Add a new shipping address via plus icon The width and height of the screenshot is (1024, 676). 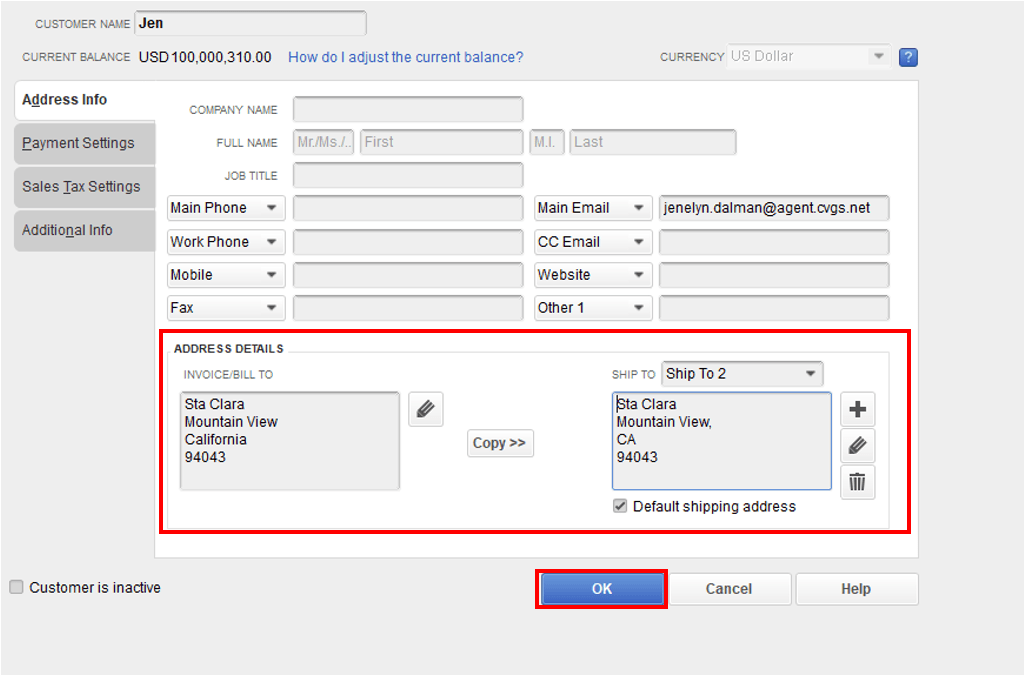(857, 408)
